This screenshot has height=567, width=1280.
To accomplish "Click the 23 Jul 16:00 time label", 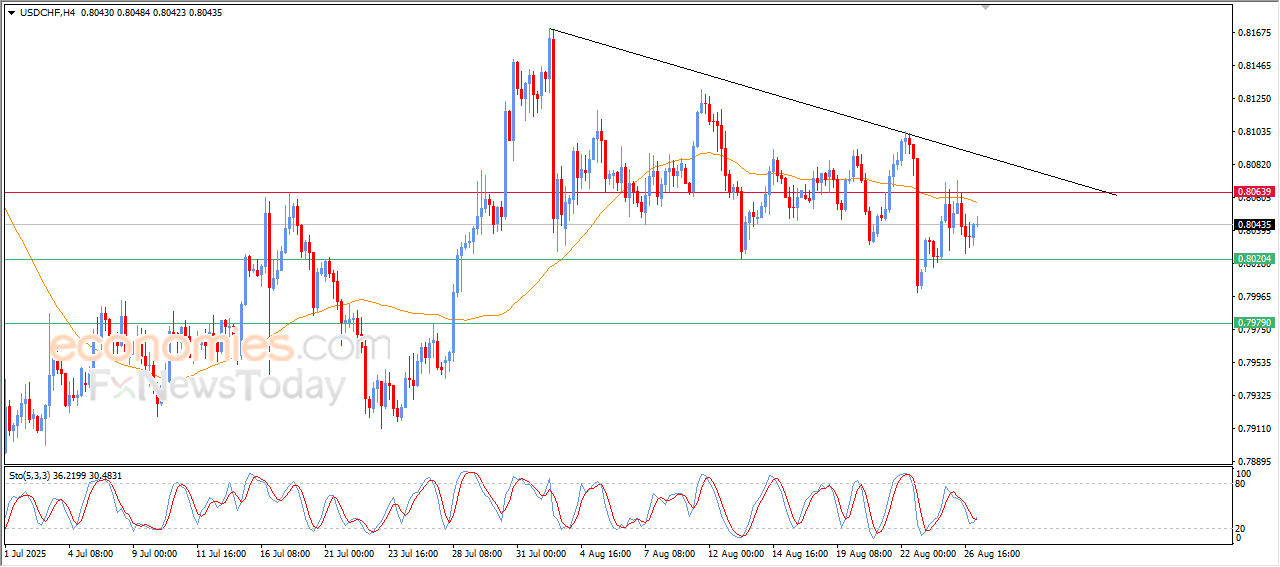I will point(413,553).
